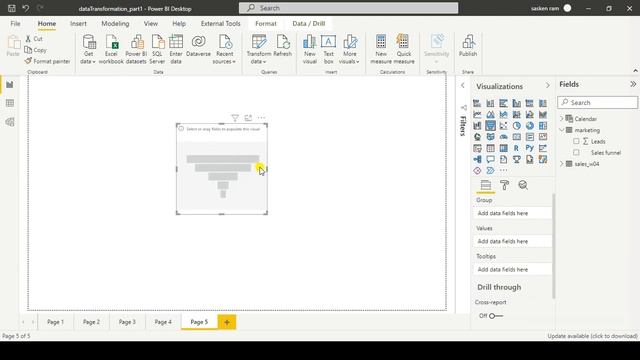Go to the Page 3 tab
Image resolution: width=640 pixels, height=360 pixels.
[127, 322]
